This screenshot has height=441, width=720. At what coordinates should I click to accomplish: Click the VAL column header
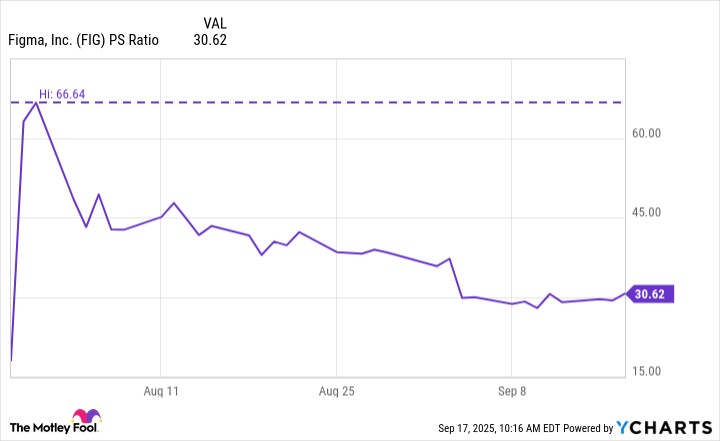(214, 21)
